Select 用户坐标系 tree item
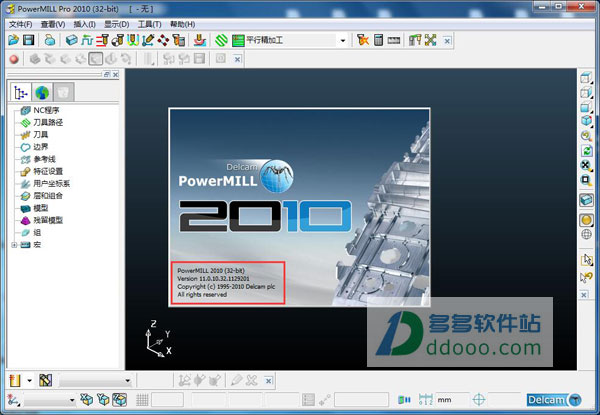The image size is (600, 415). tap(52, 184)
